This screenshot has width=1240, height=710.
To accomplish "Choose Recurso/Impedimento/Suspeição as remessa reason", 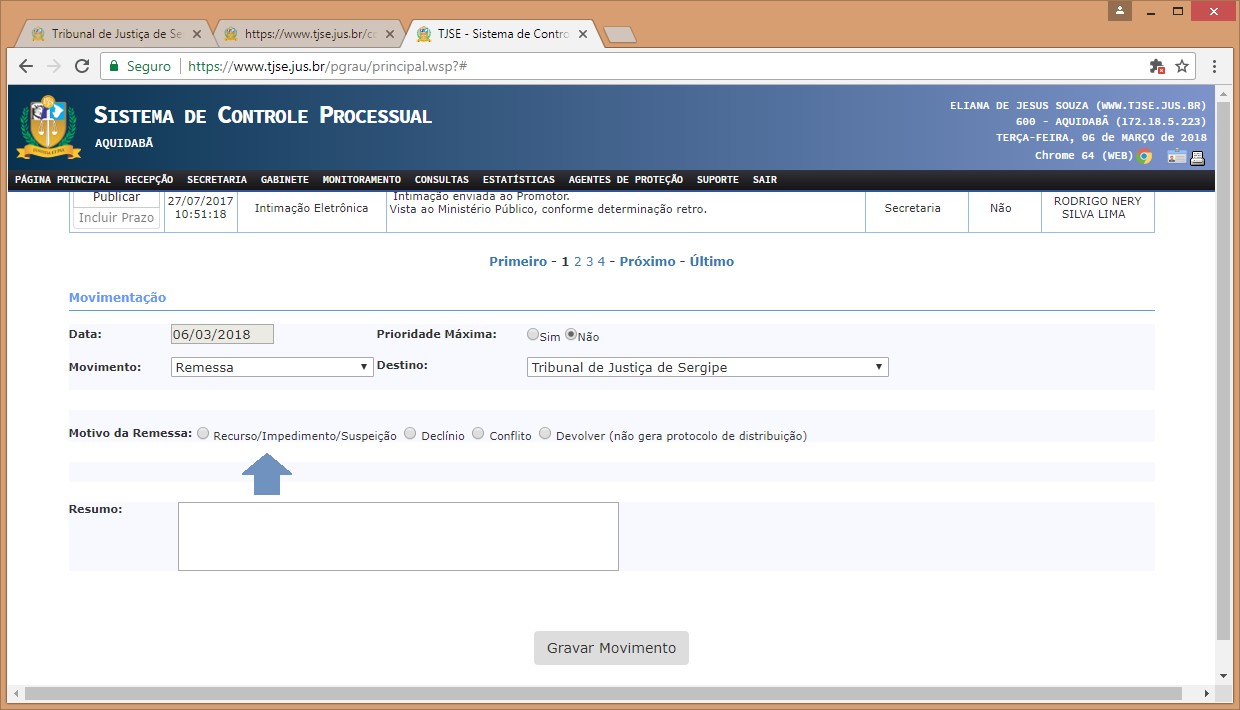I will click(x=203, y=434).
